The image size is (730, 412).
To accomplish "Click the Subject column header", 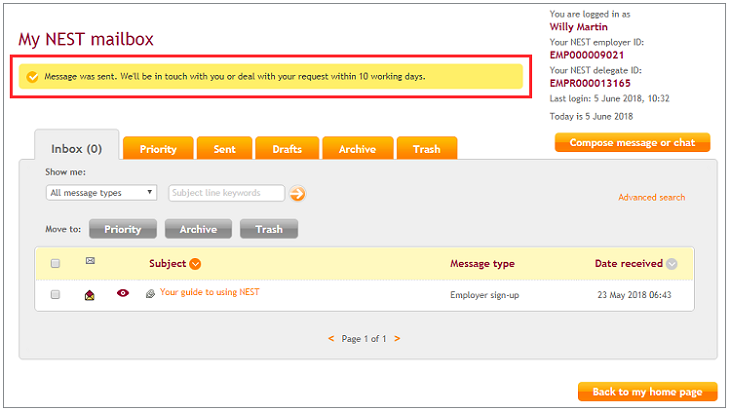I will pos(168,263).
